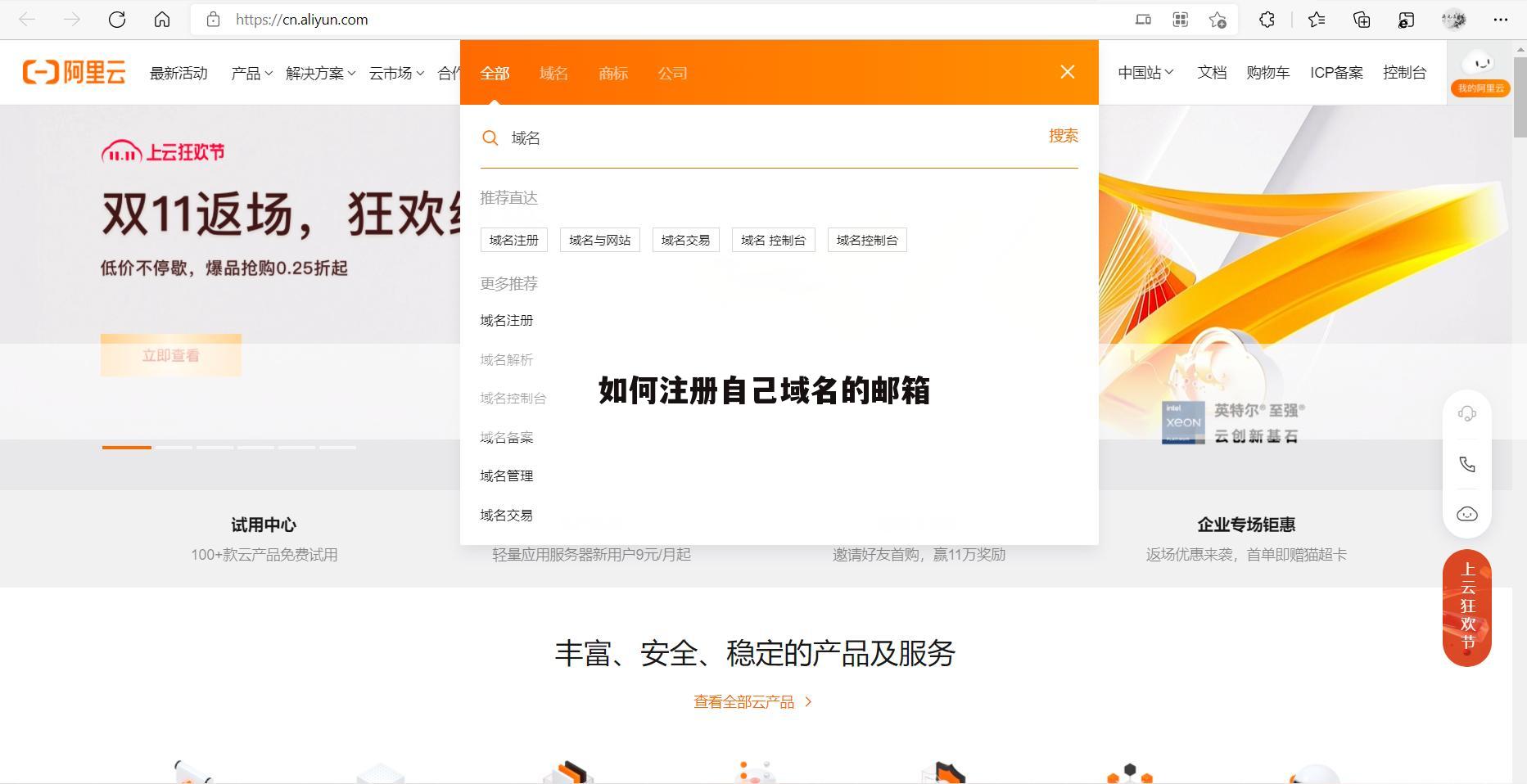Open the 试用中心 card
The image size is (1527, 784).
264,538
